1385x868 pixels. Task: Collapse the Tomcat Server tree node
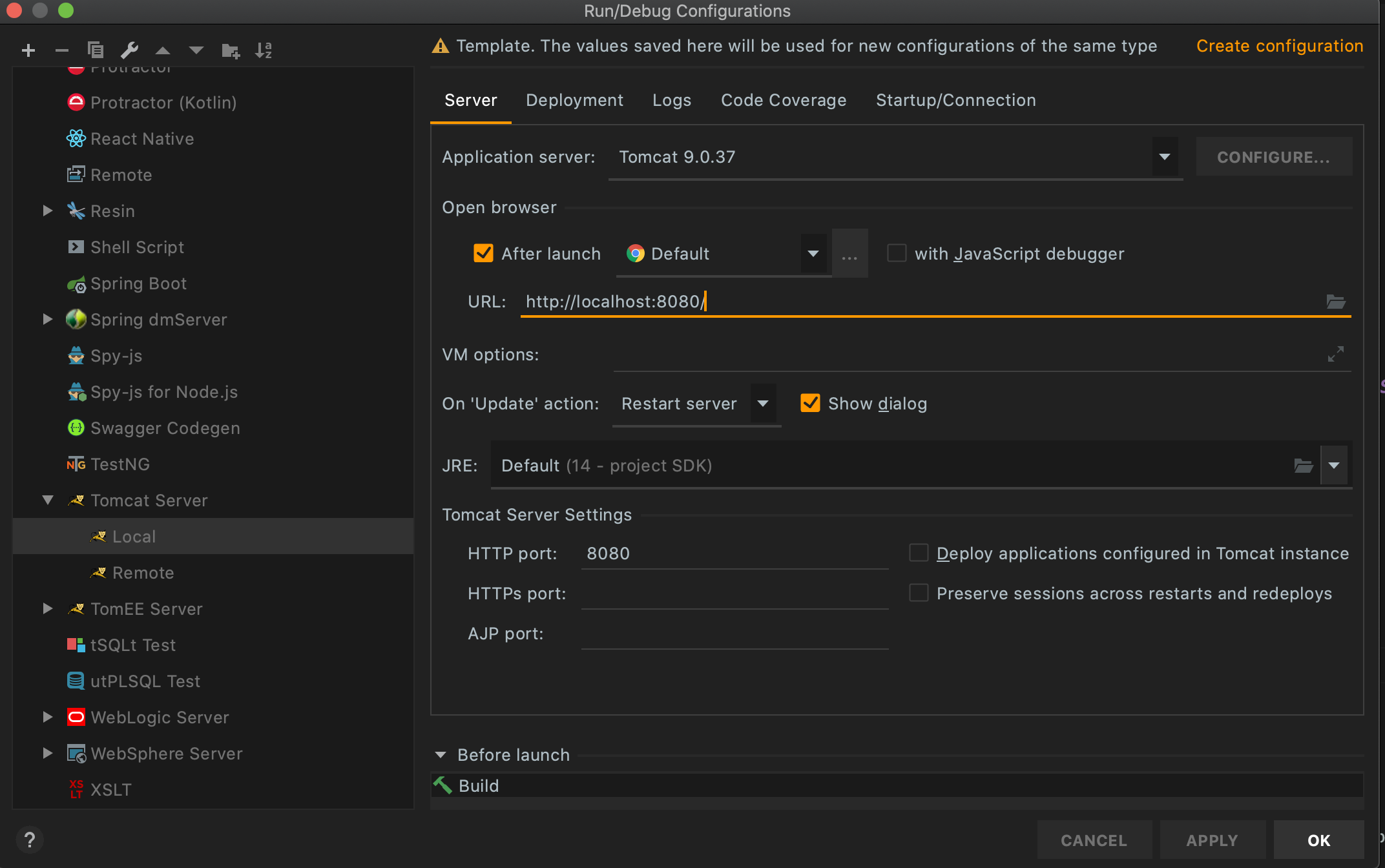(48, 500)
